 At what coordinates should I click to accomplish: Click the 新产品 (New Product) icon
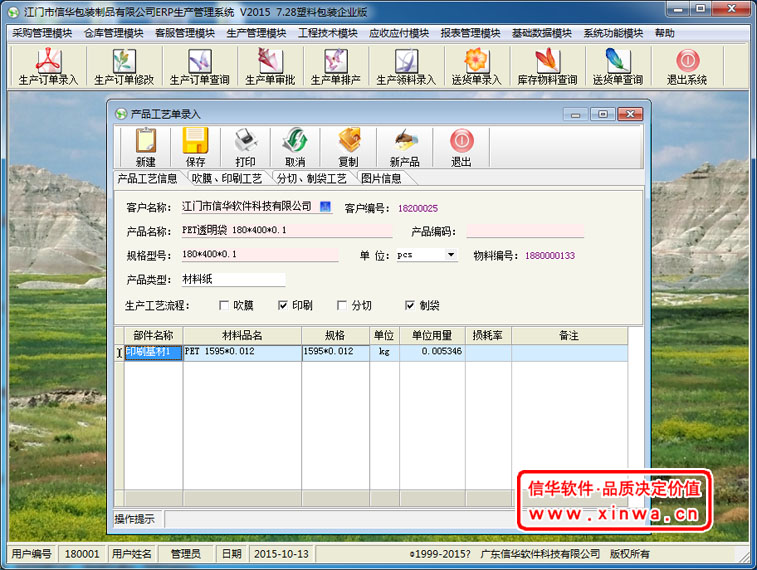pos(404,144)
